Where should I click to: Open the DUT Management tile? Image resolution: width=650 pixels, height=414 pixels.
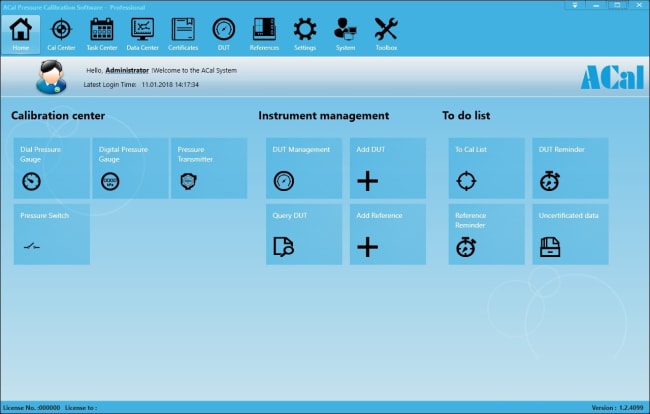click(x=304, y=168)
